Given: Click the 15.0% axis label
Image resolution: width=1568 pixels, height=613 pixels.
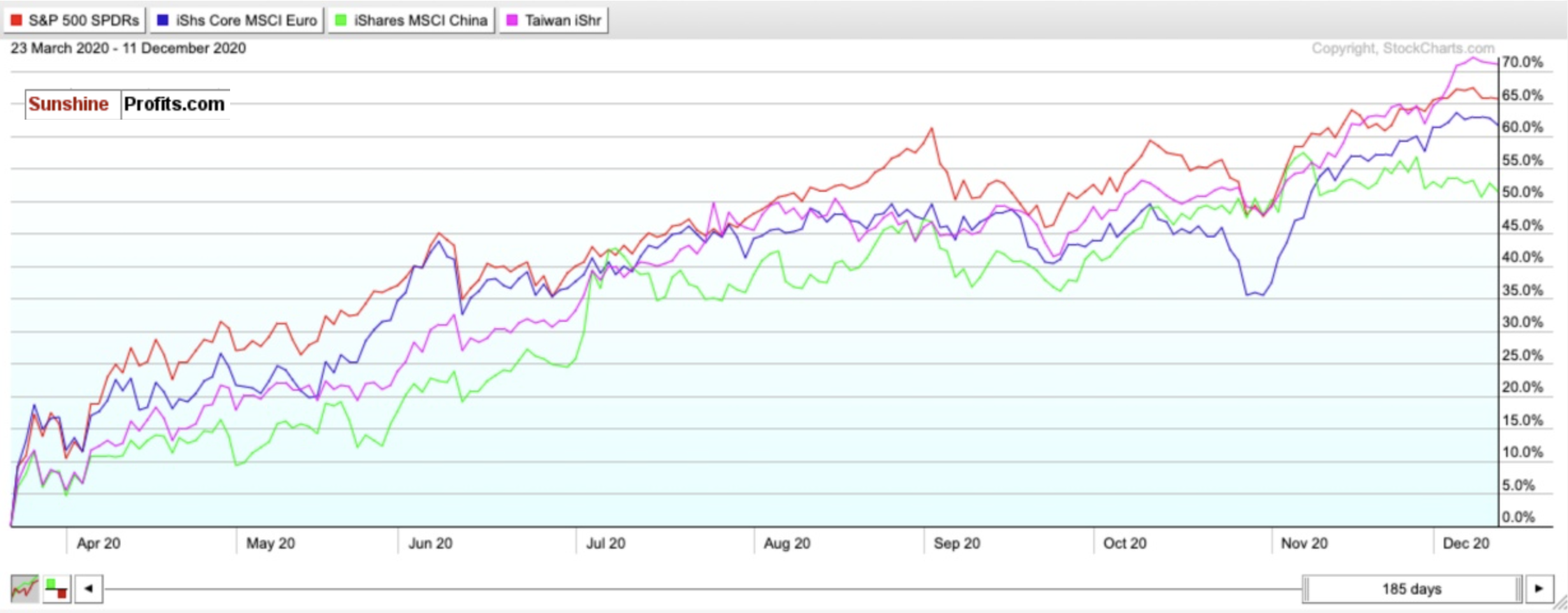Looking at the screenshot, I should coord(1522,420).
